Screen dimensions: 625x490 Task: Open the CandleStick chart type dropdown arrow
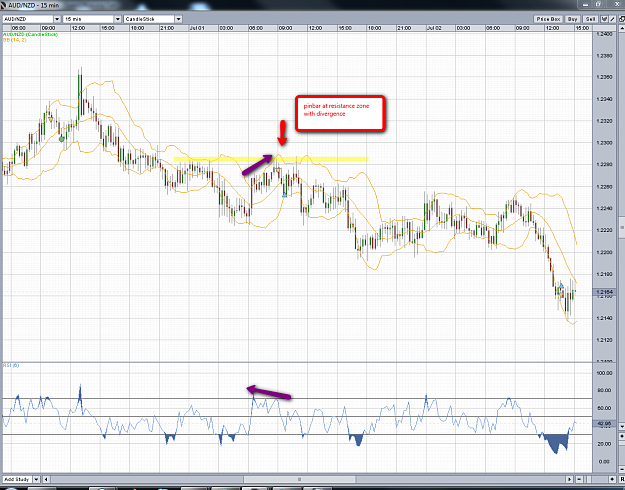tap(178, 19)
